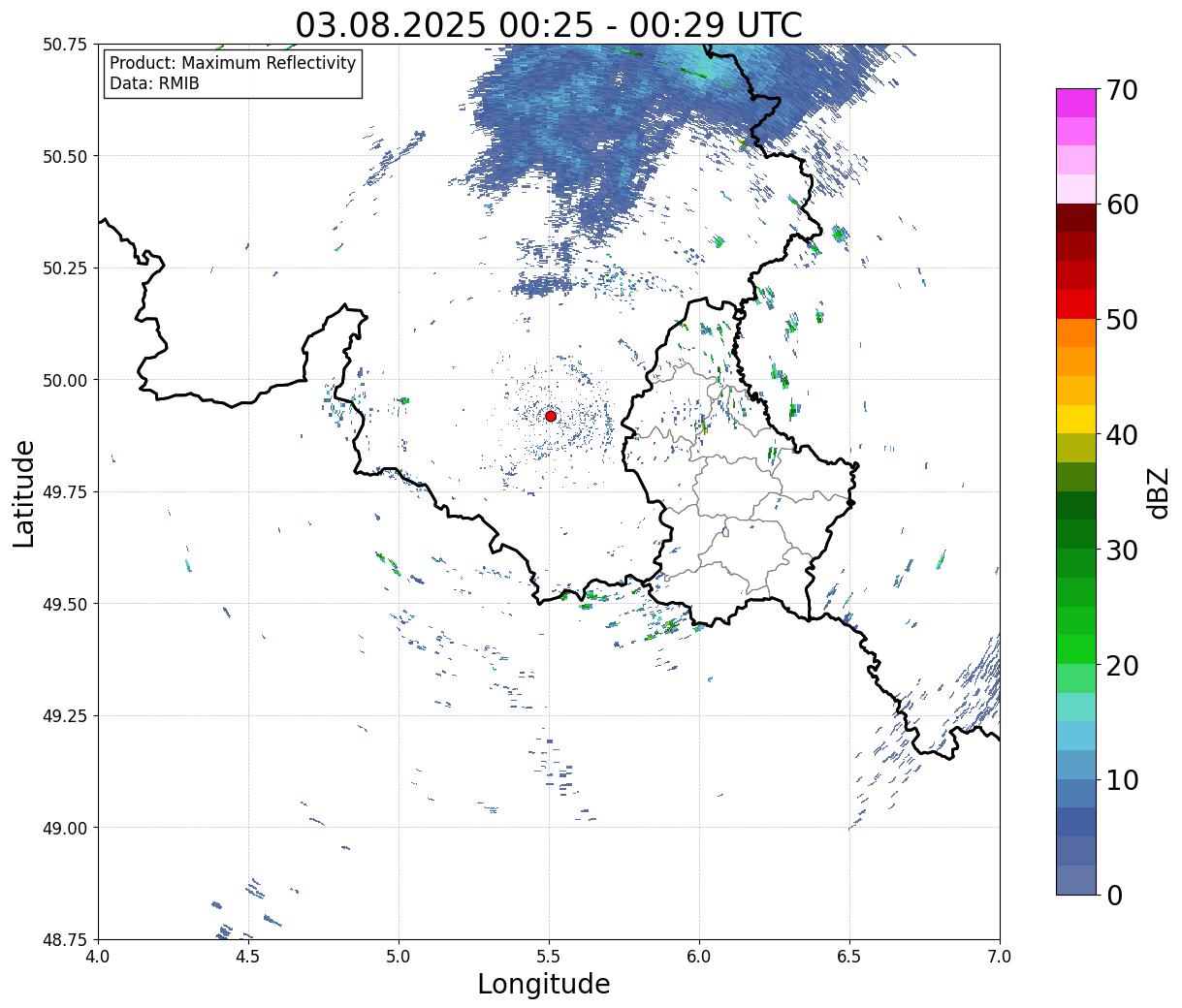Click the longitude tick label 4.5

(248, 956)
